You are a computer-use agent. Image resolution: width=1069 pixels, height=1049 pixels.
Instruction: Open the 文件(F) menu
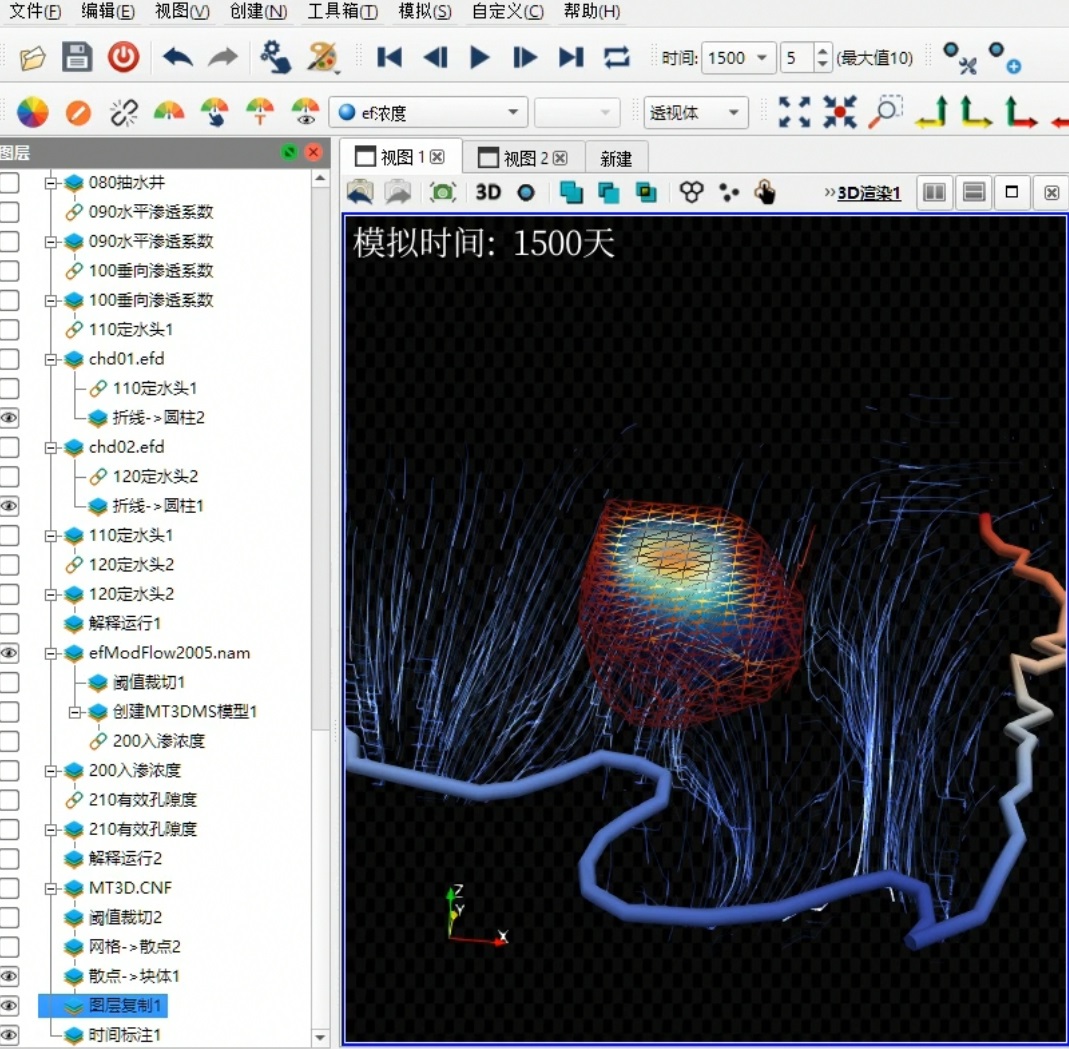coord(34,12)
